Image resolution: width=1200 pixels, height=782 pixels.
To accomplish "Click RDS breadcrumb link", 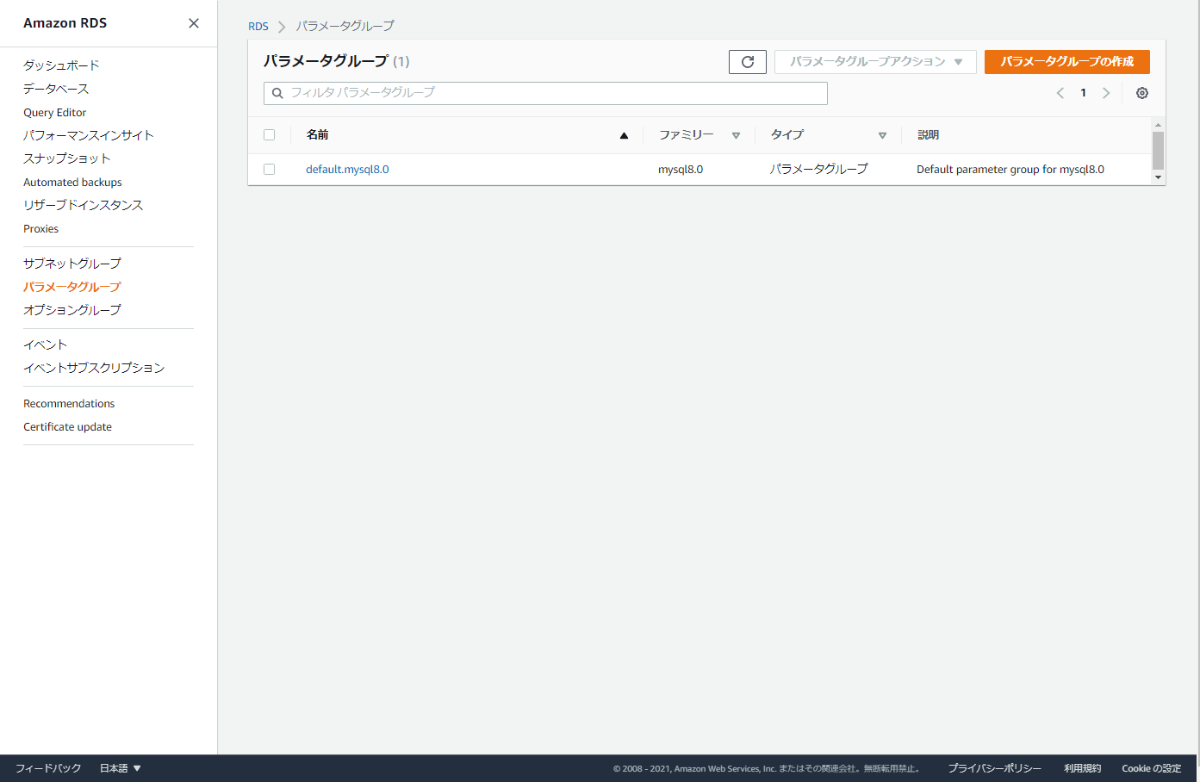I will coord(258,26).
